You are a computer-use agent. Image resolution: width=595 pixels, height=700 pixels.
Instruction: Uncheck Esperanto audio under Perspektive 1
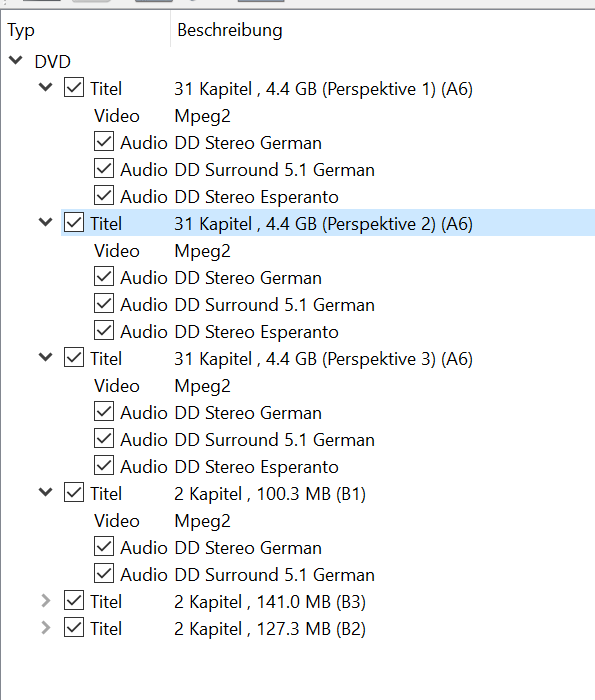pyautogui.click(x=104, y=196)
